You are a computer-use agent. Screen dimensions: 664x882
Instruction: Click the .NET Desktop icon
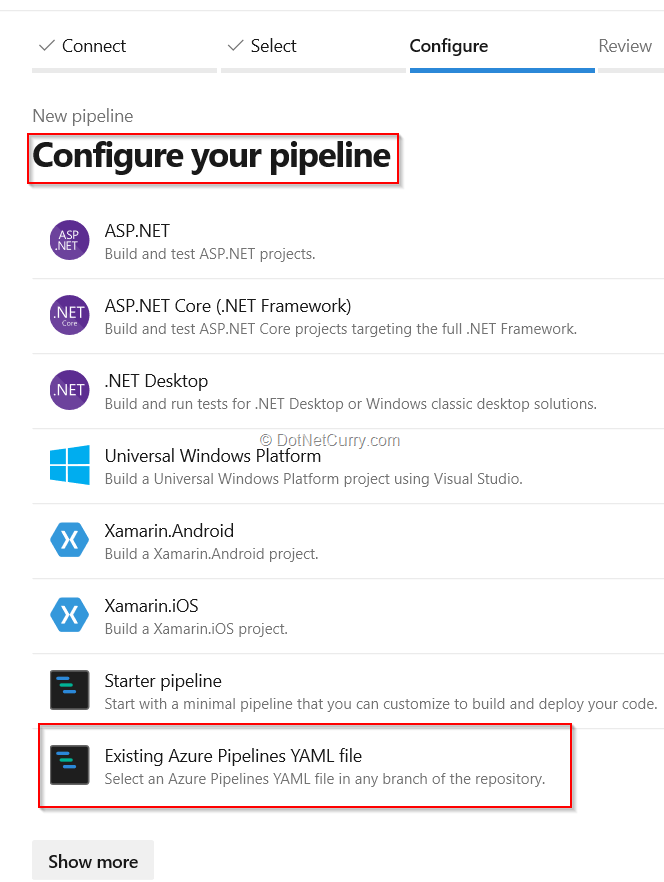pos(70,391)
